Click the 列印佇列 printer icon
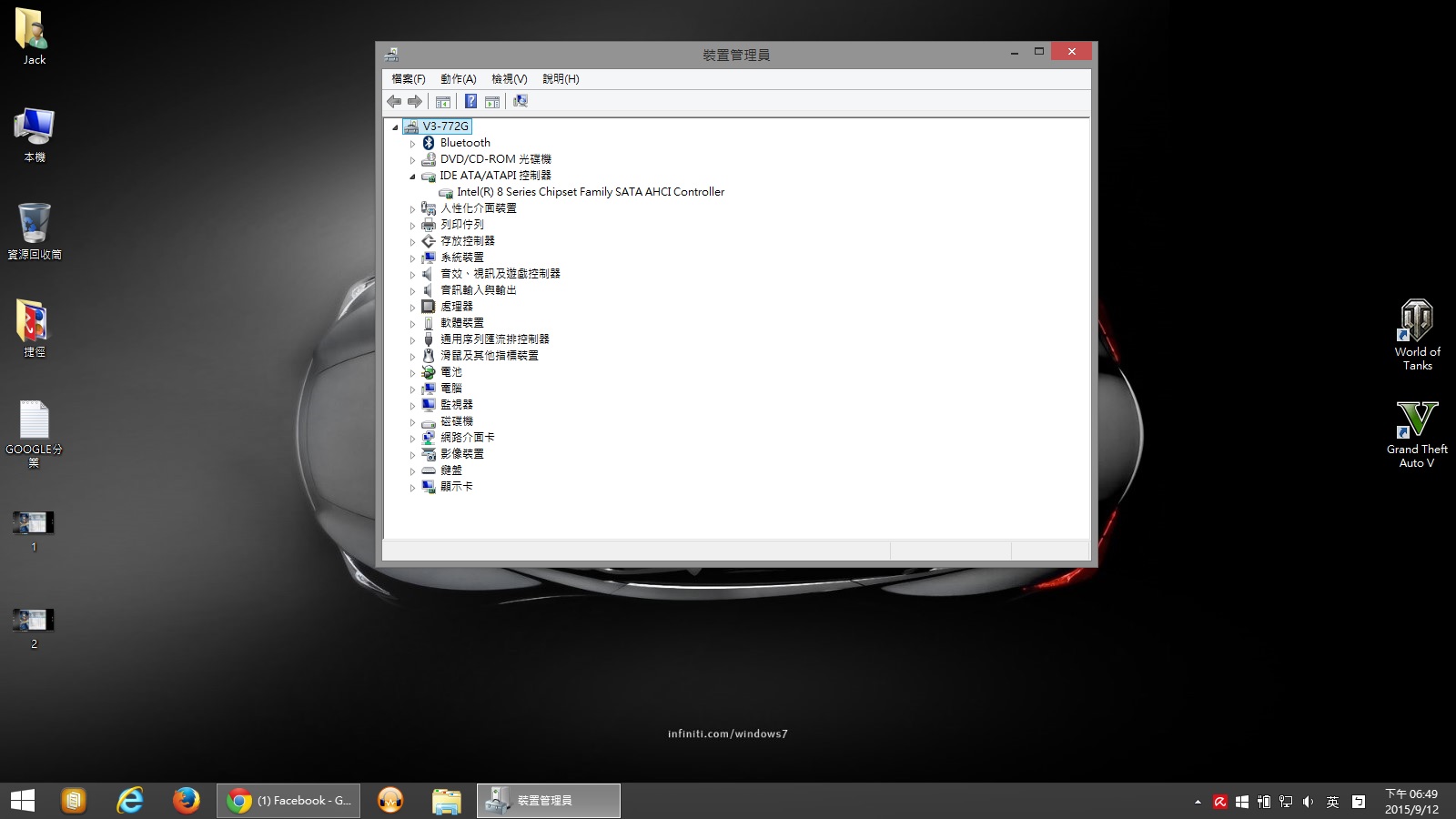The height and width of the screenshot is (819, 1456). point(429,225)
